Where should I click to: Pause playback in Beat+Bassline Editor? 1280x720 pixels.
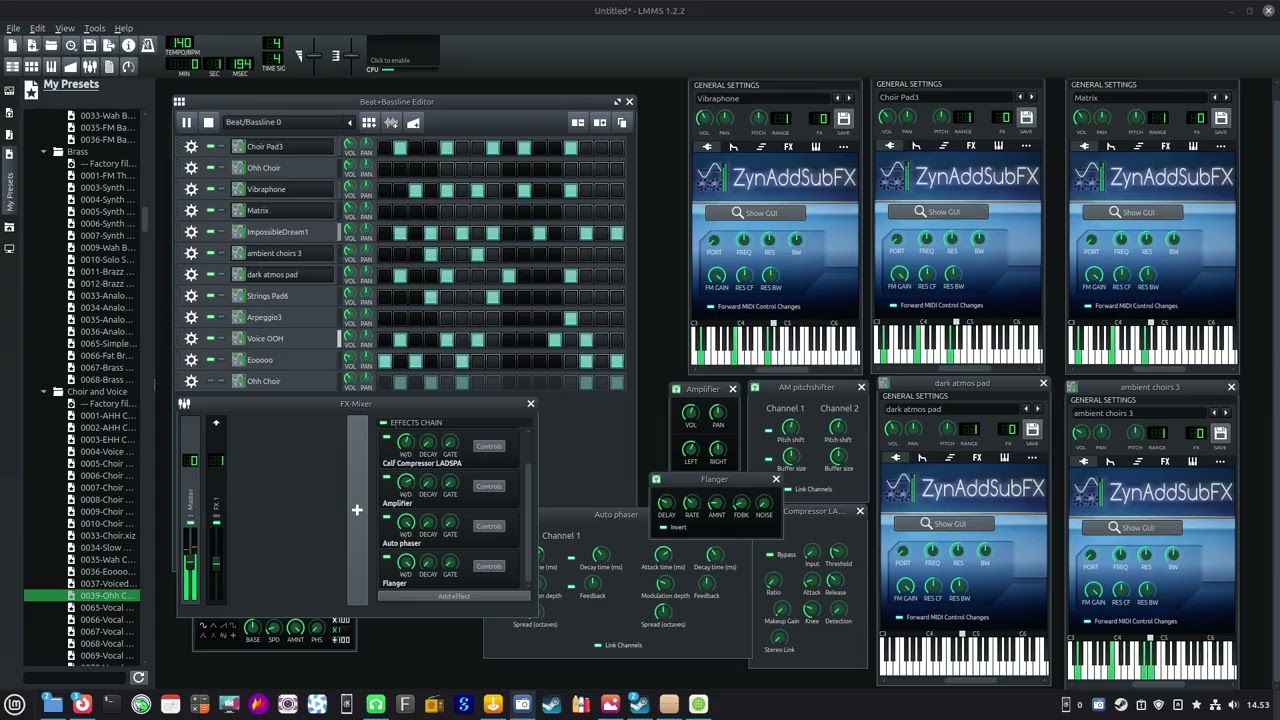(x=186, y=122)
